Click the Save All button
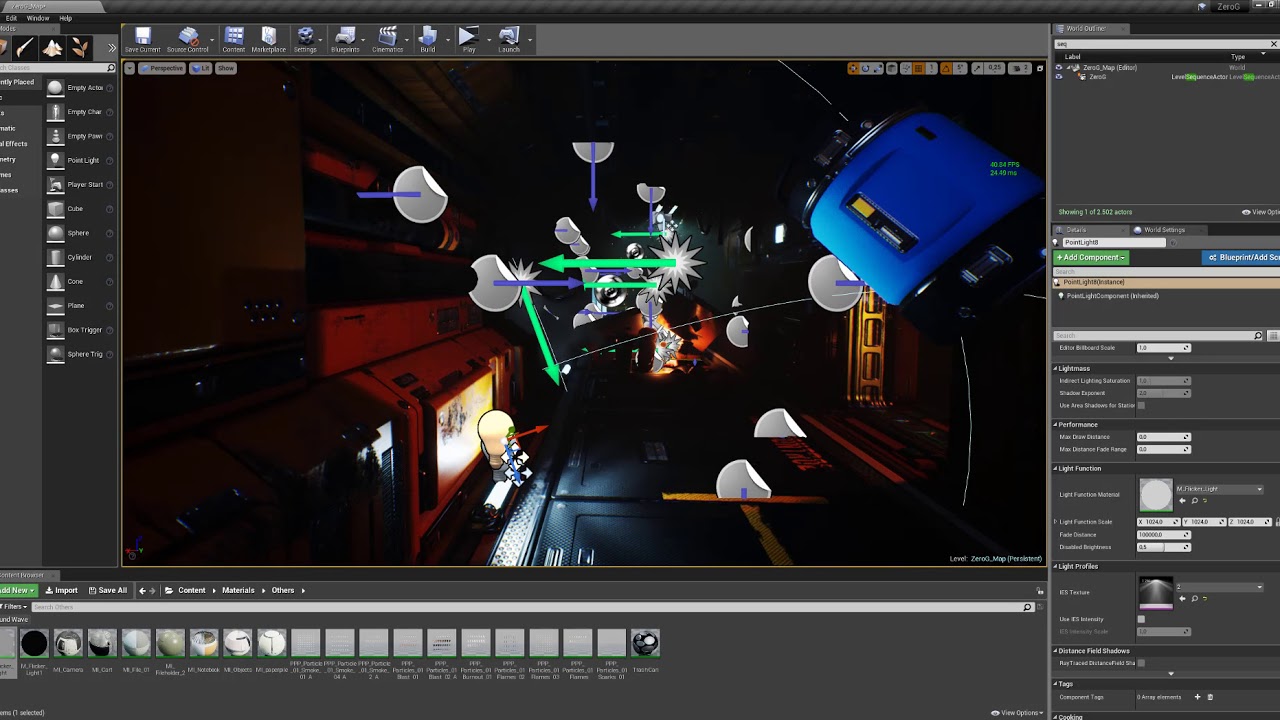Image resolution: width=1280 pixels, height=720 pixels. (108, 590)
